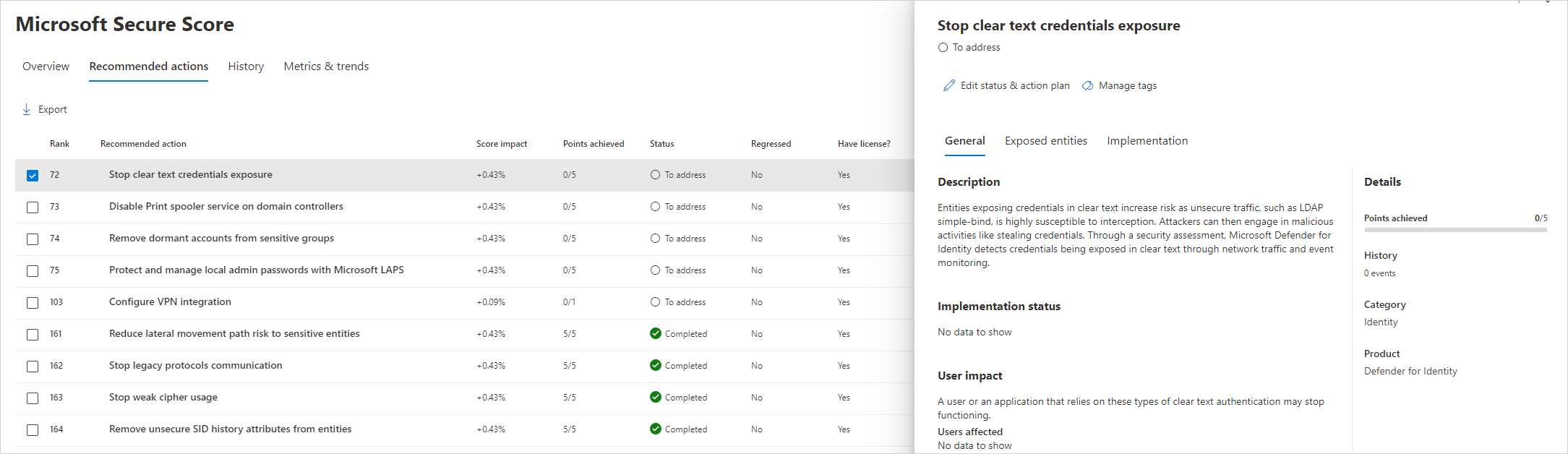Click green Completed checkmark for Stop weak cipher usage
1568x454 pixels.
tap(656, 397)
